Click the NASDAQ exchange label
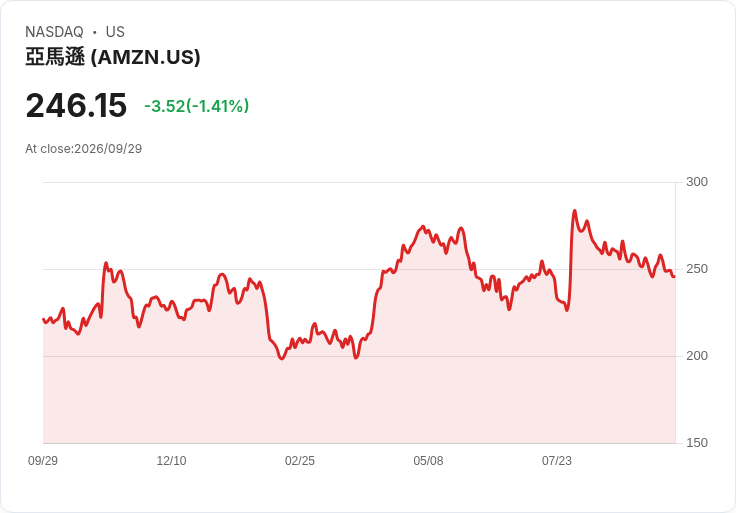Screen dimensions: 736x513 (54, 32)
